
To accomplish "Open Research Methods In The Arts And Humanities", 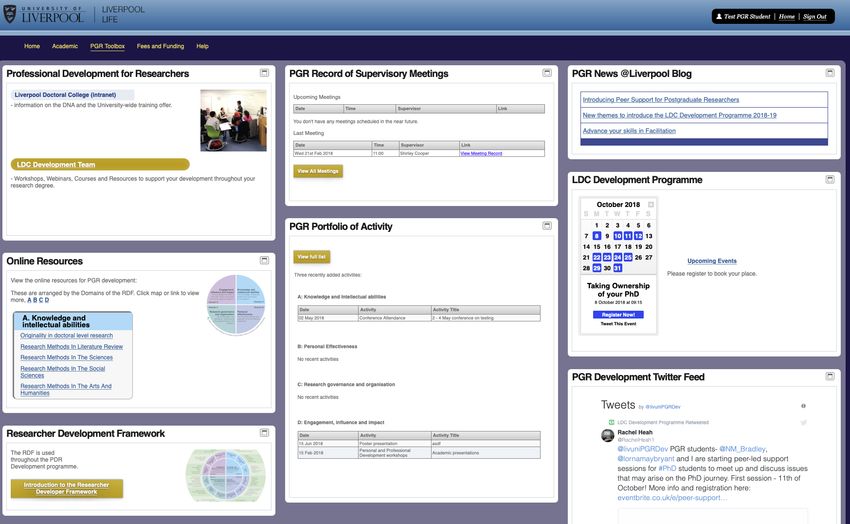I will tap(66, 389).
